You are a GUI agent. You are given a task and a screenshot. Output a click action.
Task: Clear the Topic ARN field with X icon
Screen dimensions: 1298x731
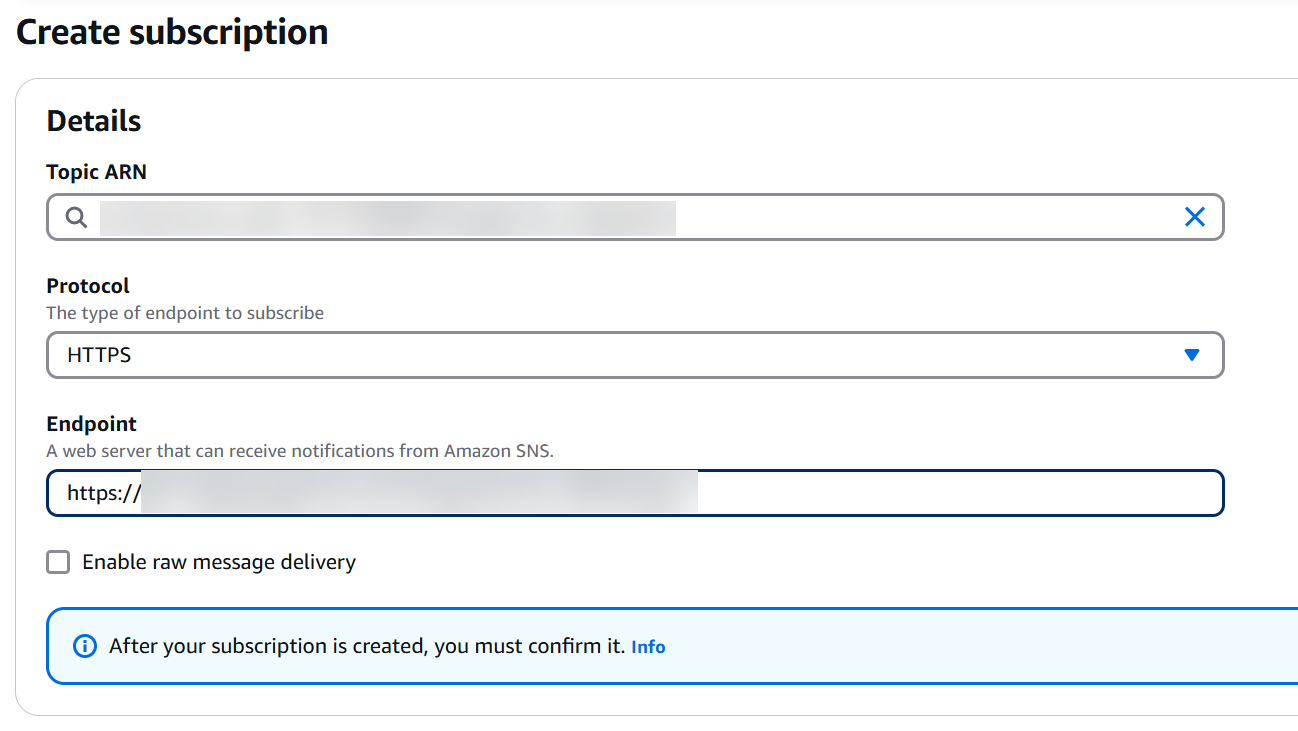[x=1194, y=217]
